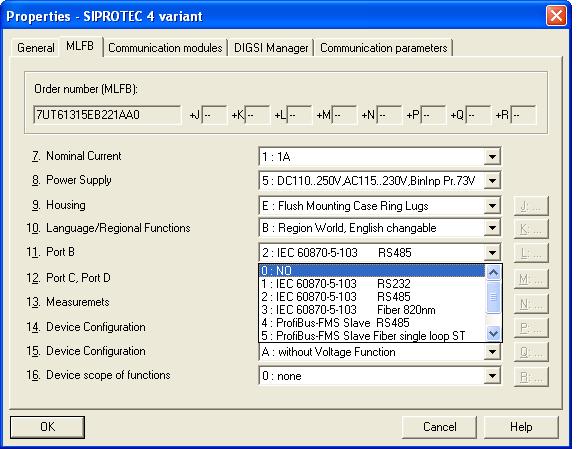Viewport: 579px width, 449px height.
Task: Open the 'A : without Voltage Function' dropdown
Action: point(492,352)
